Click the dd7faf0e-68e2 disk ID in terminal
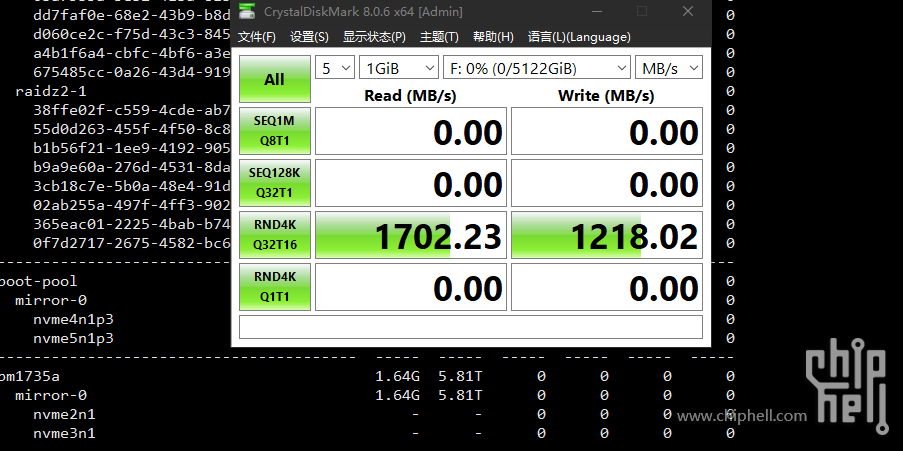 (x=132, y=16)
